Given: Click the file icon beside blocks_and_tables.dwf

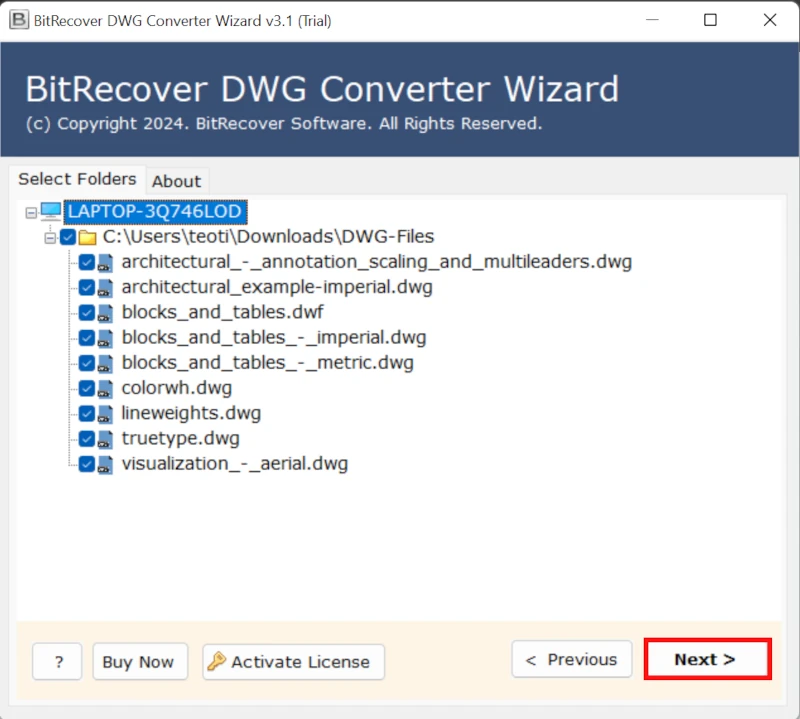Looking at the screenshot, I should click(104, 312).
